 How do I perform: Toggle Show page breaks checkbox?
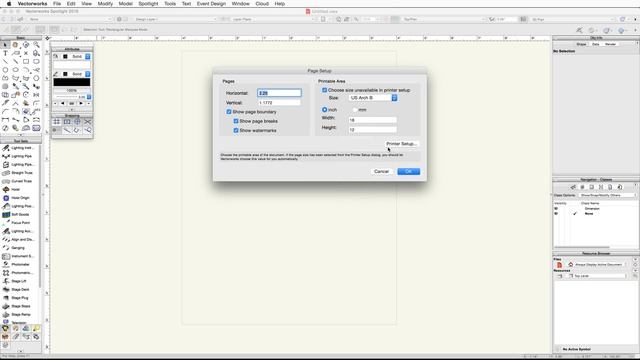click(x=236, y=121)
